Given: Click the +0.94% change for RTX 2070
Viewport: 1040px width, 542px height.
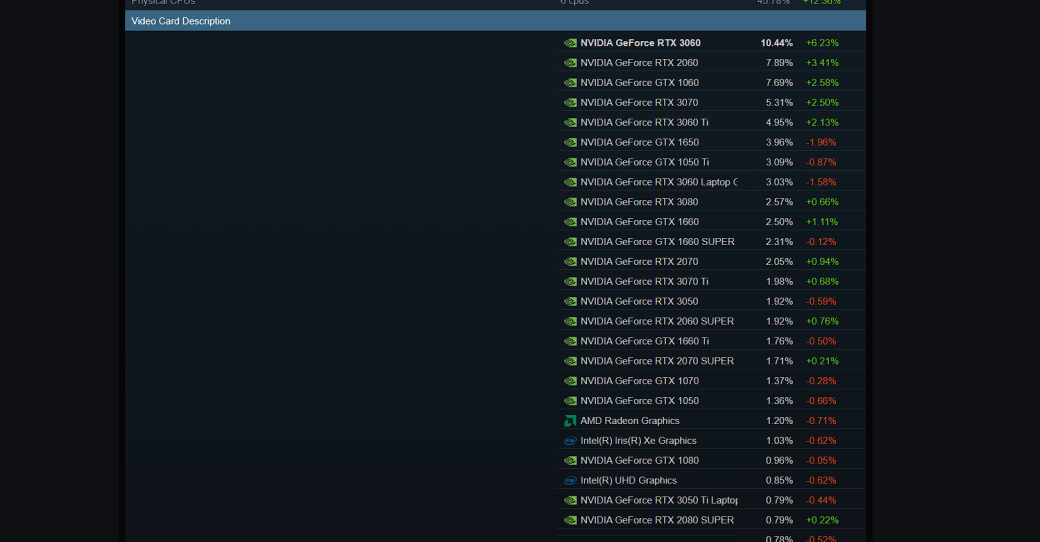Looking at the screenshot, I should click(822, 261).
